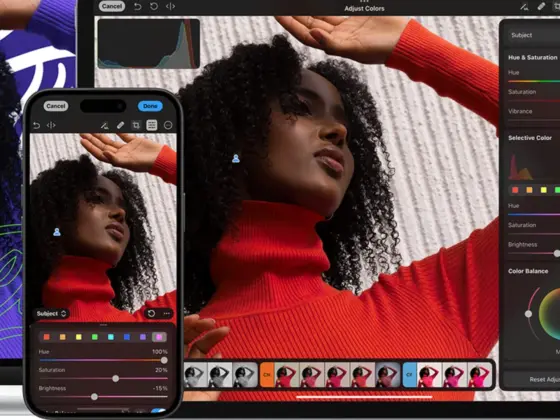Undo the last edit on the iPhone

point(36,125)
